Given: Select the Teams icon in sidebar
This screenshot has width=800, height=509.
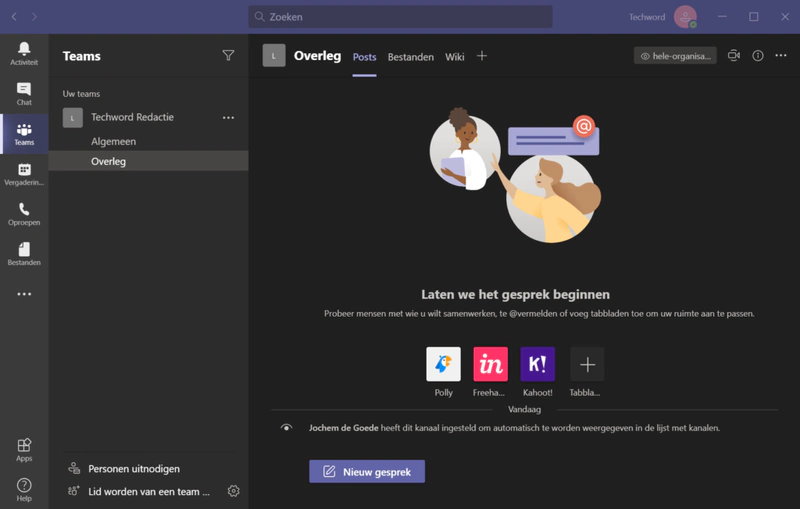Looking at the screenshot, I should [24, 134].
